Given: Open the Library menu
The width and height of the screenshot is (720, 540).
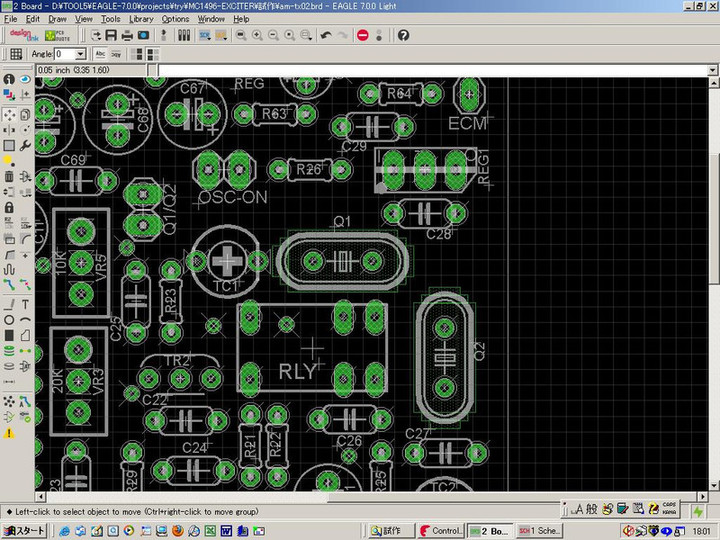Looking at the screenshot, I should 141,19.
